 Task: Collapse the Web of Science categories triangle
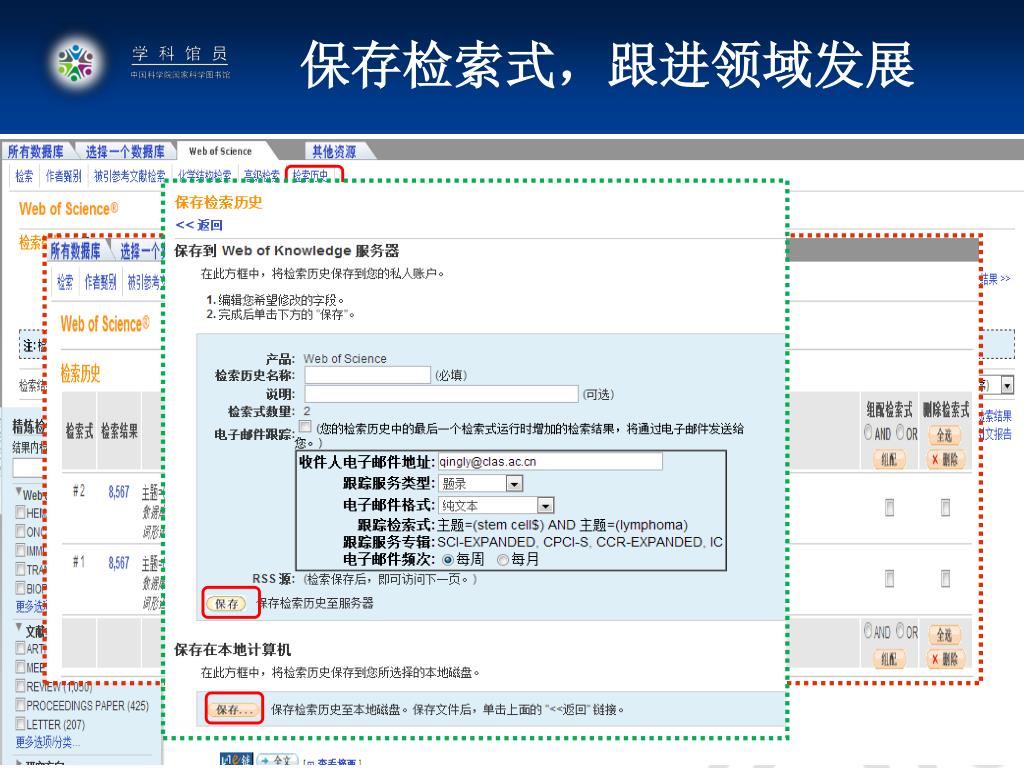click(x=19, y=491)
